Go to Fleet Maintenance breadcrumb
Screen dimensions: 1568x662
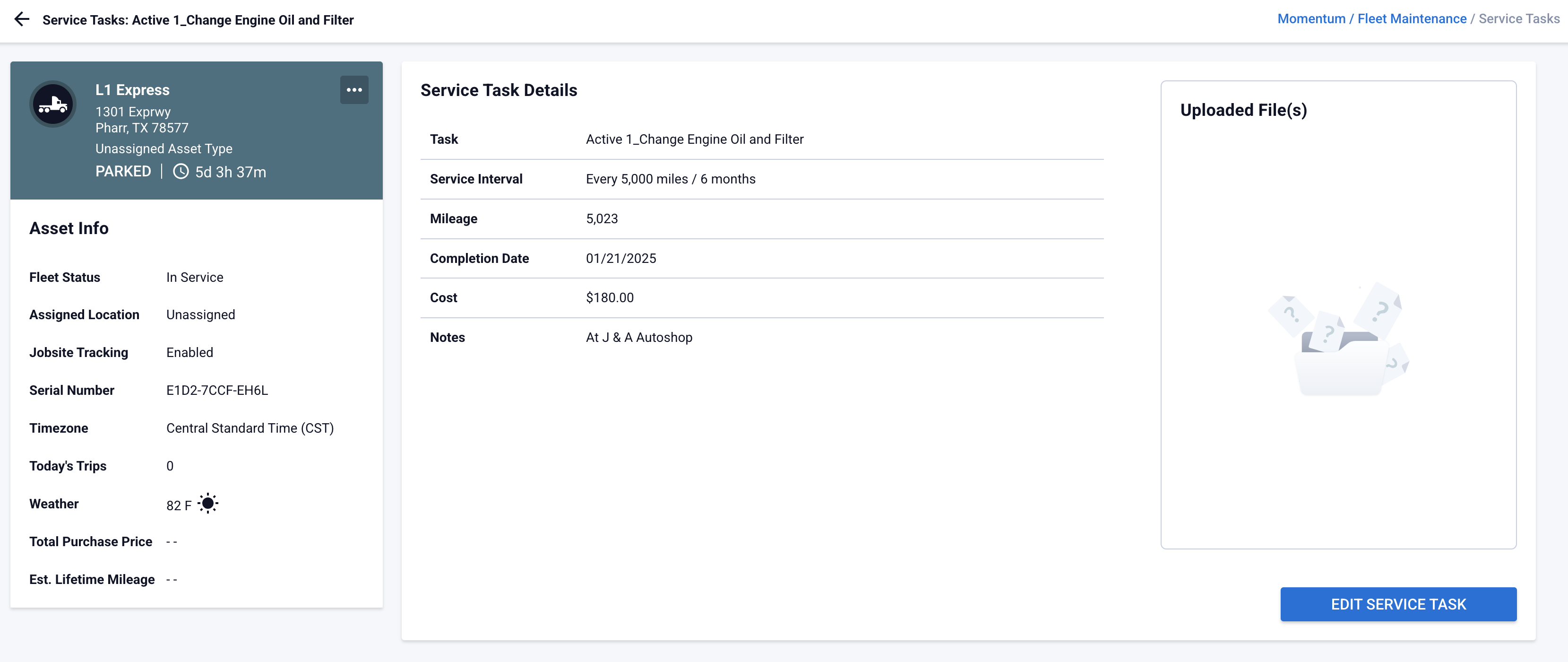click(1411, 19)
